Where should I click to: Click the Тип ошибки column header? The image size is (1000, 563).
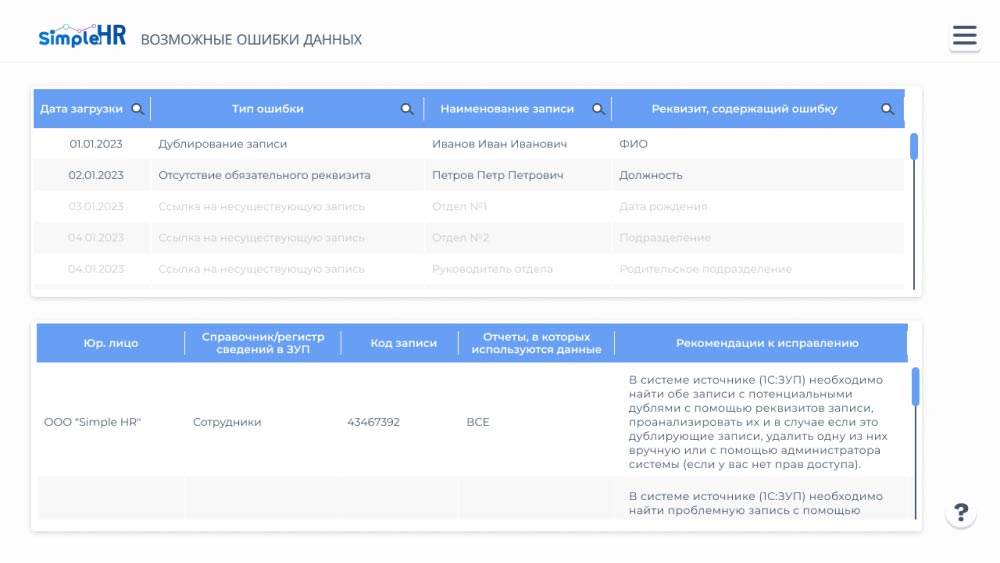click(267, 108)
